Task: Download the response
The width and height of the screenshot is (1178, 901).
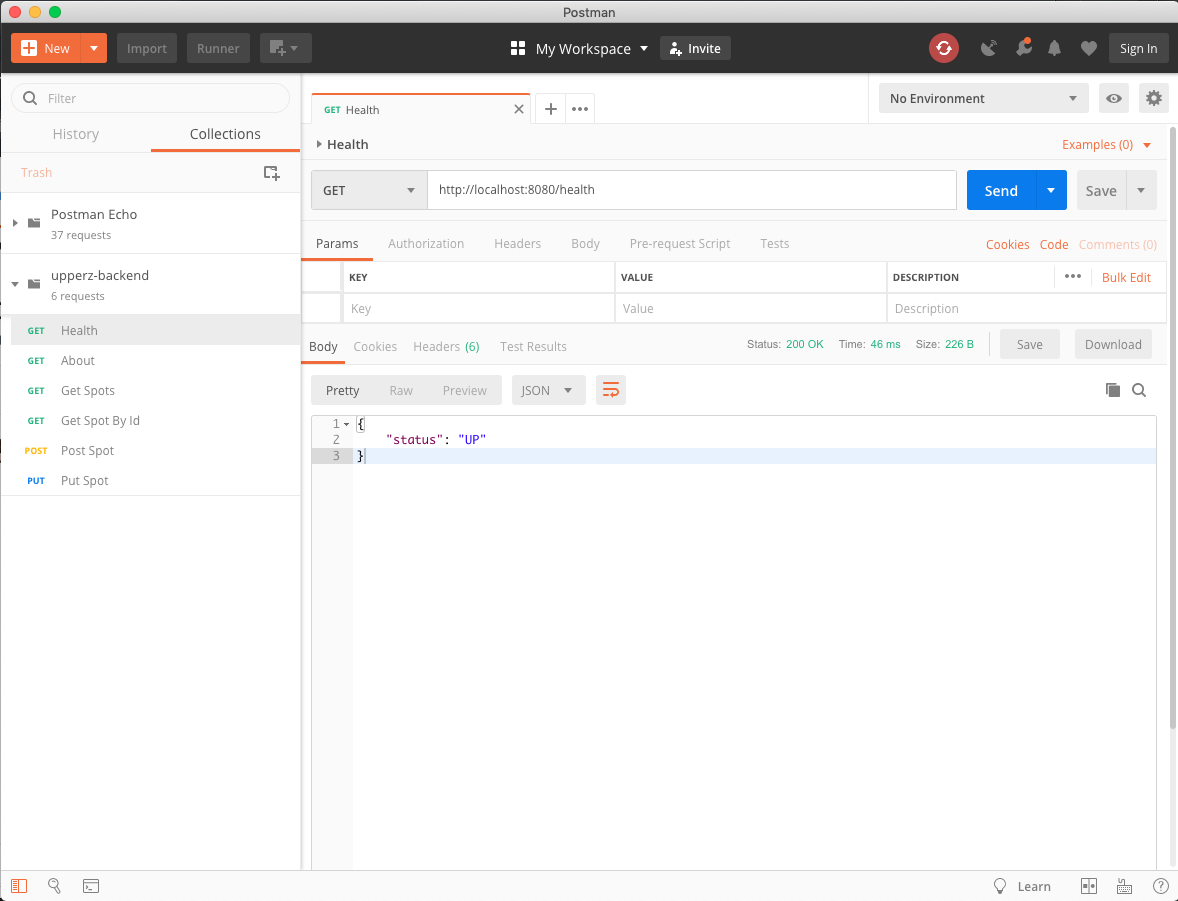Action: point(1113,344)
